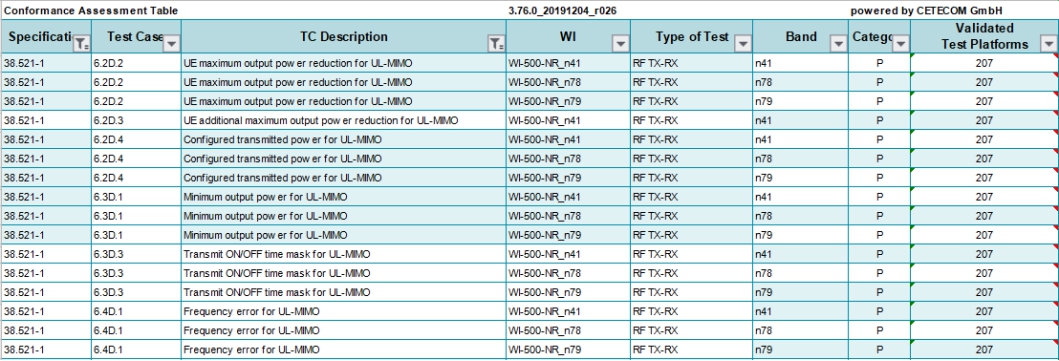Expand the Test Case filter dropdown
This screenshot has height=361, width=1059.
point(172,44)
